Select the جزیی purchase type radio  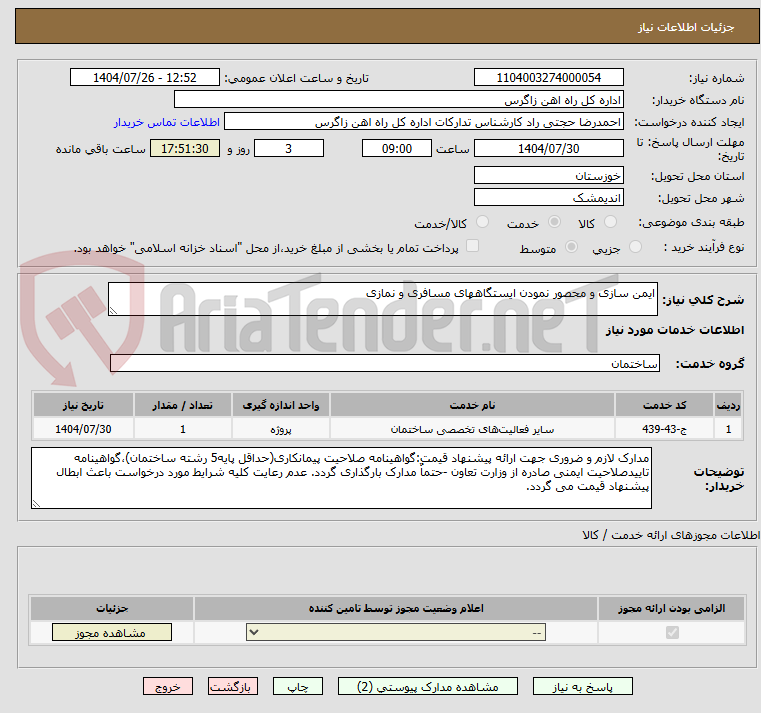click(x=635, y=247)
